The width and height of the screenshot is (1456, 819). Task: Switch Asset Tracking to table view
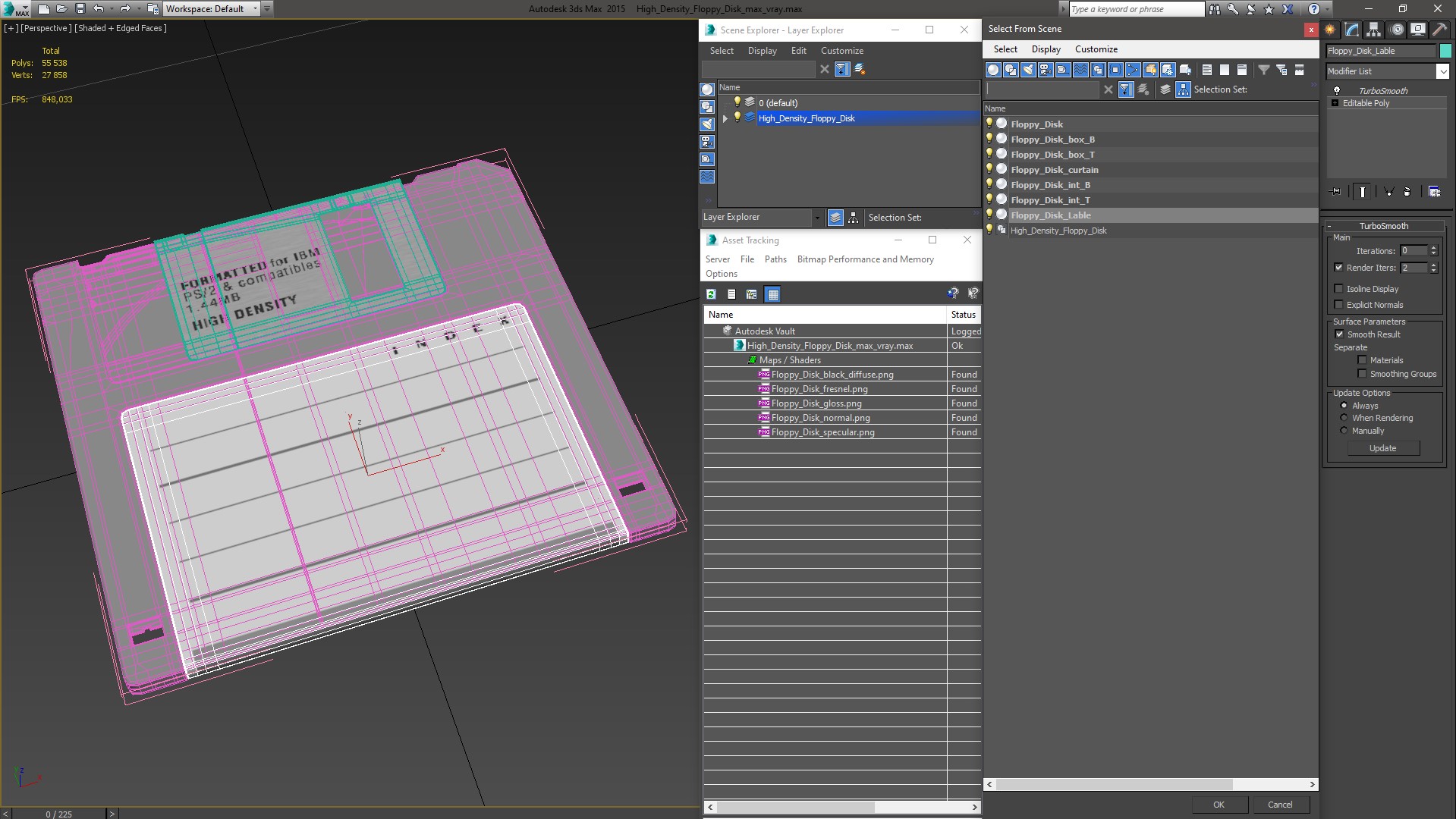tap(772, 294)
